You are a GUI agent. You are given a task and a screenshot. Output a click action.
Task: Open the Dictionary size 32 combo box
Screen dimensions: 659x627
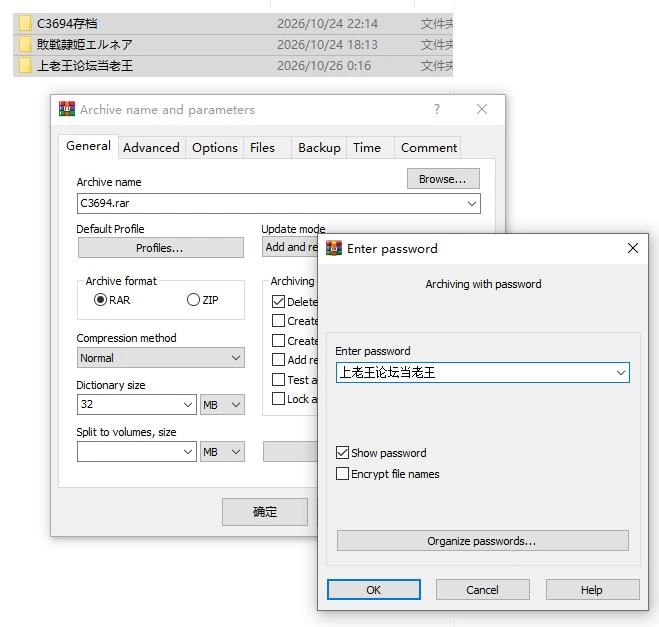137,404
